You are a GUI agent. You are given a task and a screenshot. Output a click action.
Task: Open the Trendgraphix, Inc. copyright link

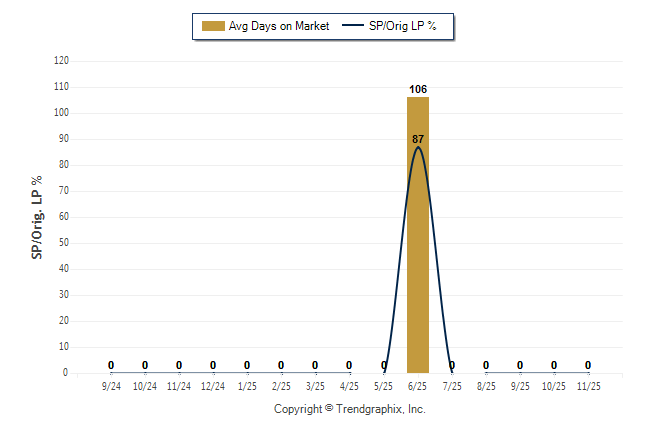click(350, 409)
